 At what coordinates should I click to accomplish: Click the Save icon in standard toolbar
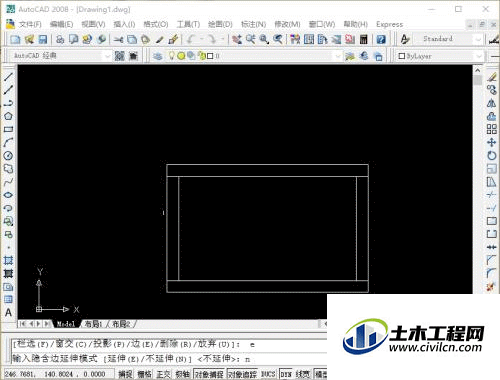pyautogui.click(x=43, y=39)
